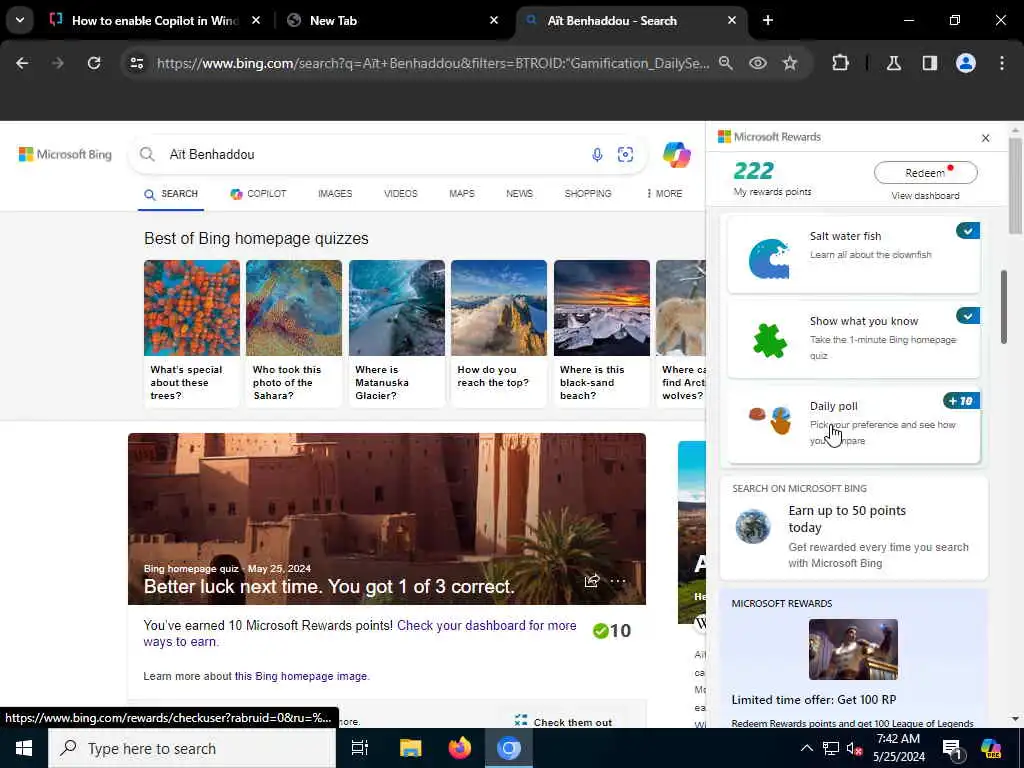Screen dimensions: 1024x768
Task: Open the muted volume tray icon
Action: 854,748
